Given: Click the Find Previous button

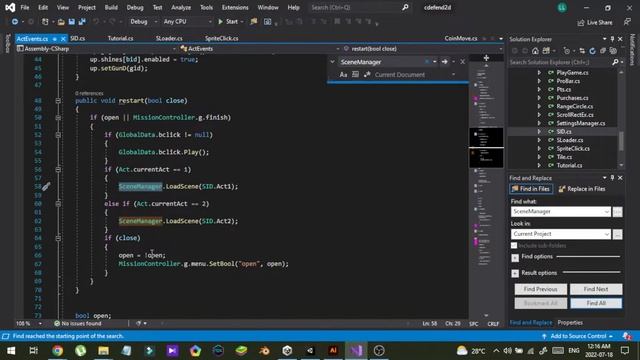Looking at the screenshot, I should pos(540,289).
